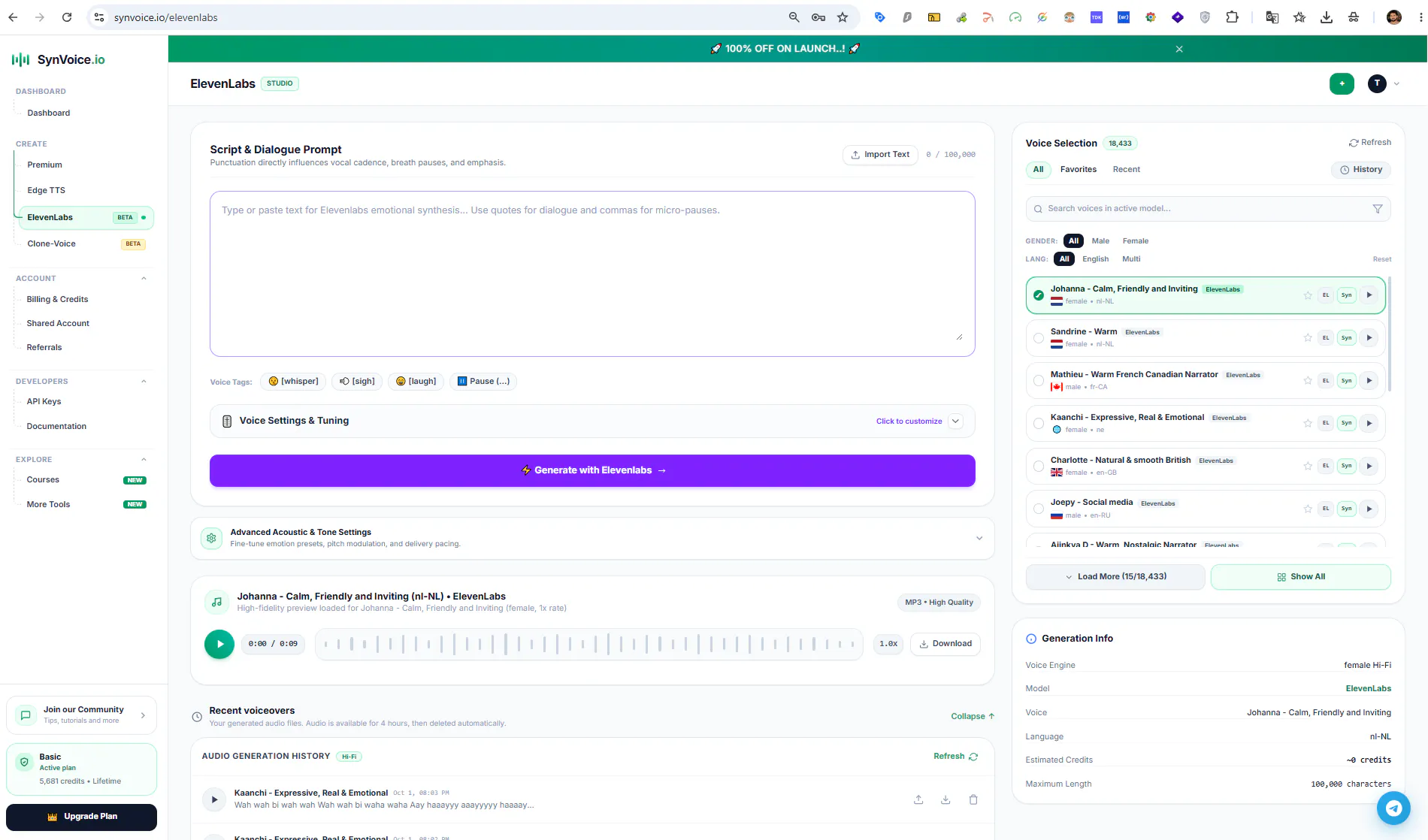1428x840 pixels.
Task: Select Charlotte - Natural & smooth British radio
Action: [1038, 466]
